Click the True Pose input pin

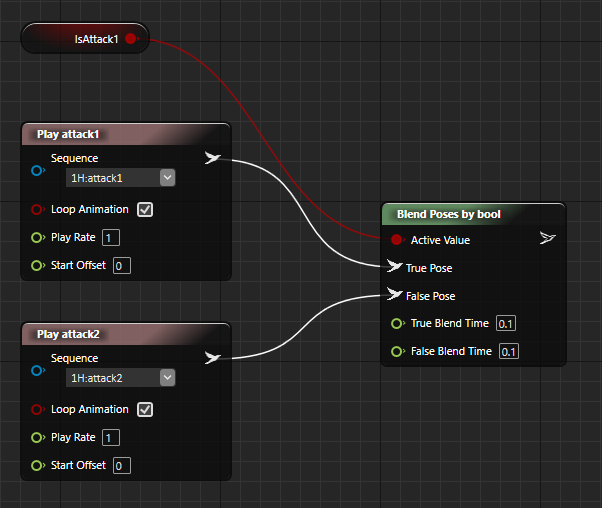[394, 266]
